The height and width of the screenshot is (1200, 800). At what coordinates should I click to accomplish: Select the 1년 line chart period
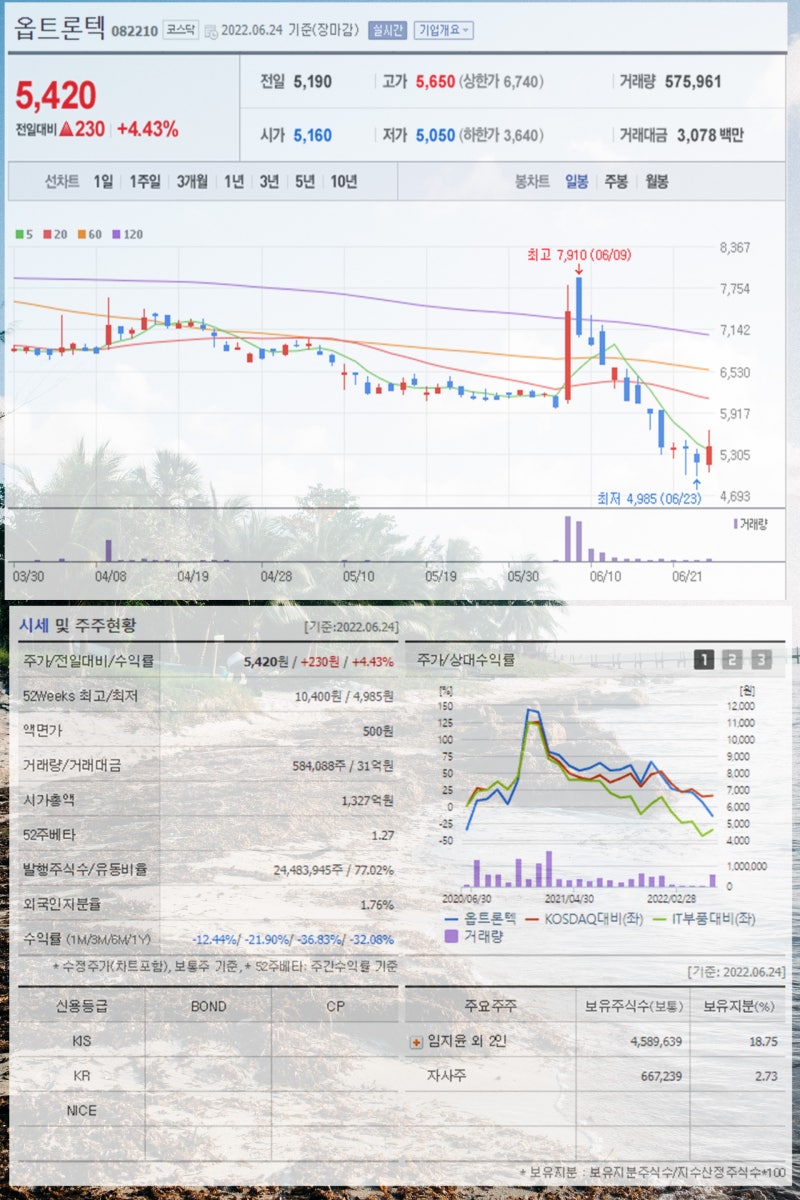click(234, 182)
